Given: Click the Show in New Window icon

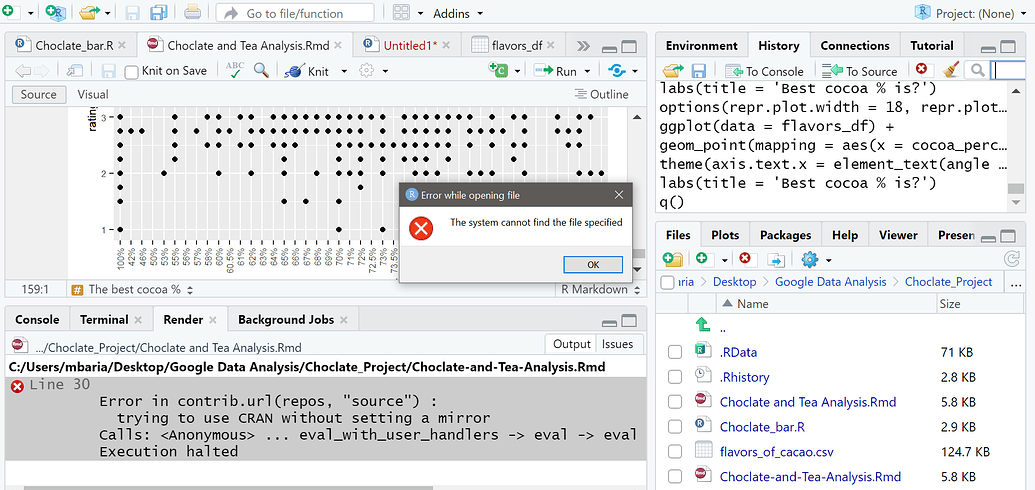Looking at the screenshot, I should coord(75,71).
